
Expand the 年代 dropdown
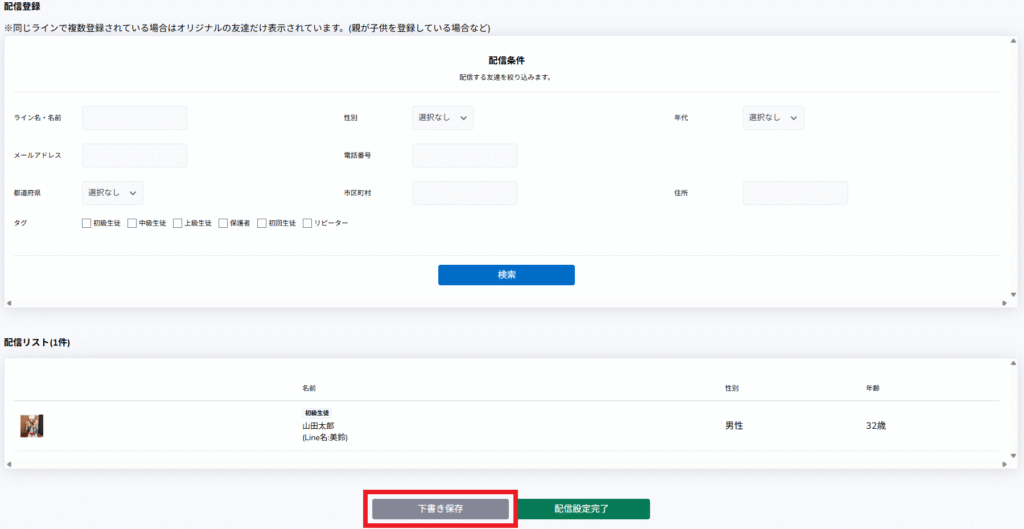[773, 118]
